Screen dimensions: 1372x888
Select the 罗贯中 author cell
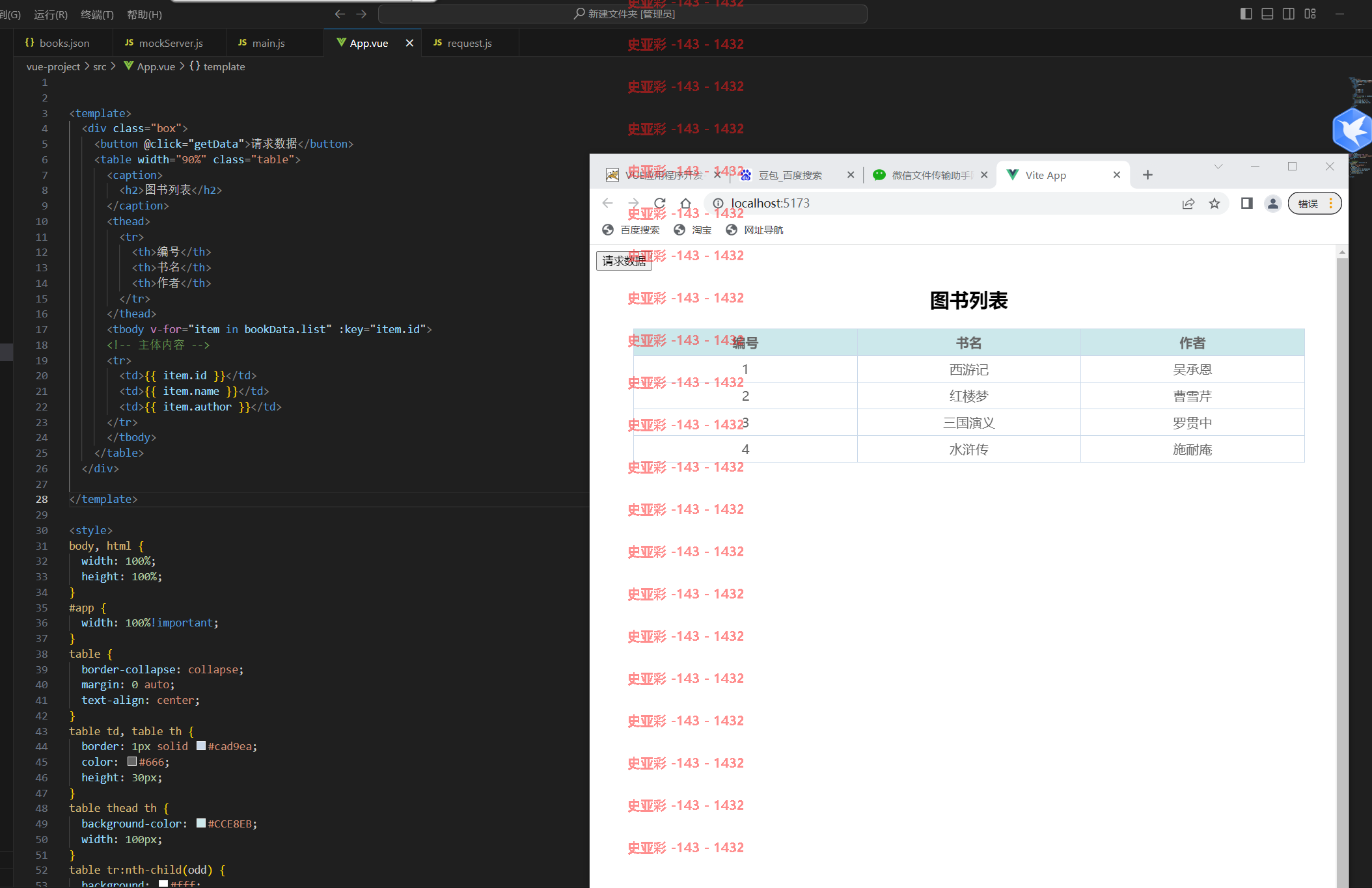(x=1192, y=423)
